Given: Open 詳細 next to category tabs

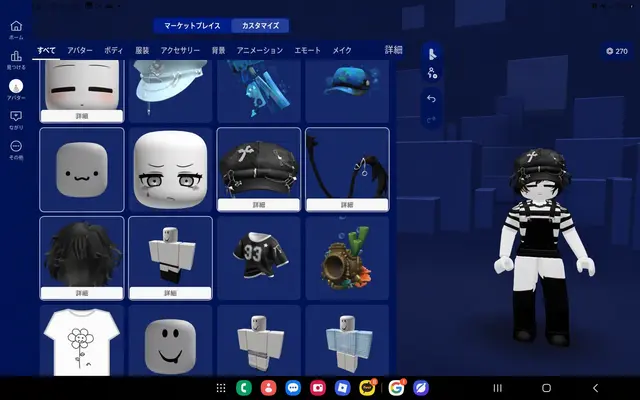Looking at the screenshot, I should [393, 50].
